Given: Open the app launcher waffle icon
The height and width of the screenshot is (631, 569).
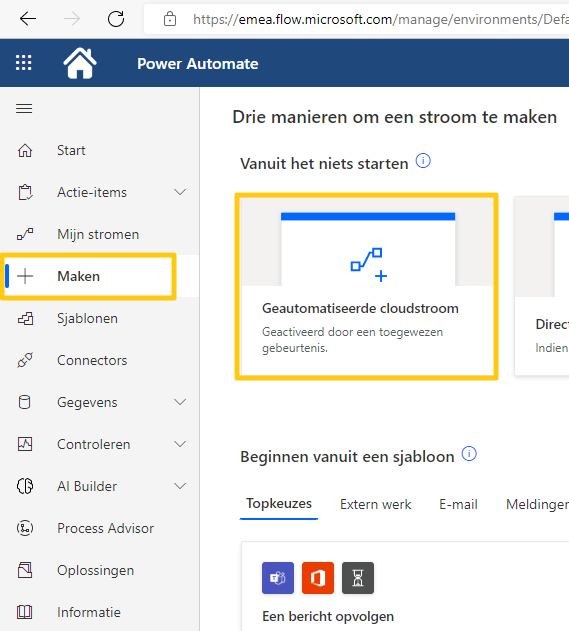Looking at the screenshot, I should pos(23,63).
